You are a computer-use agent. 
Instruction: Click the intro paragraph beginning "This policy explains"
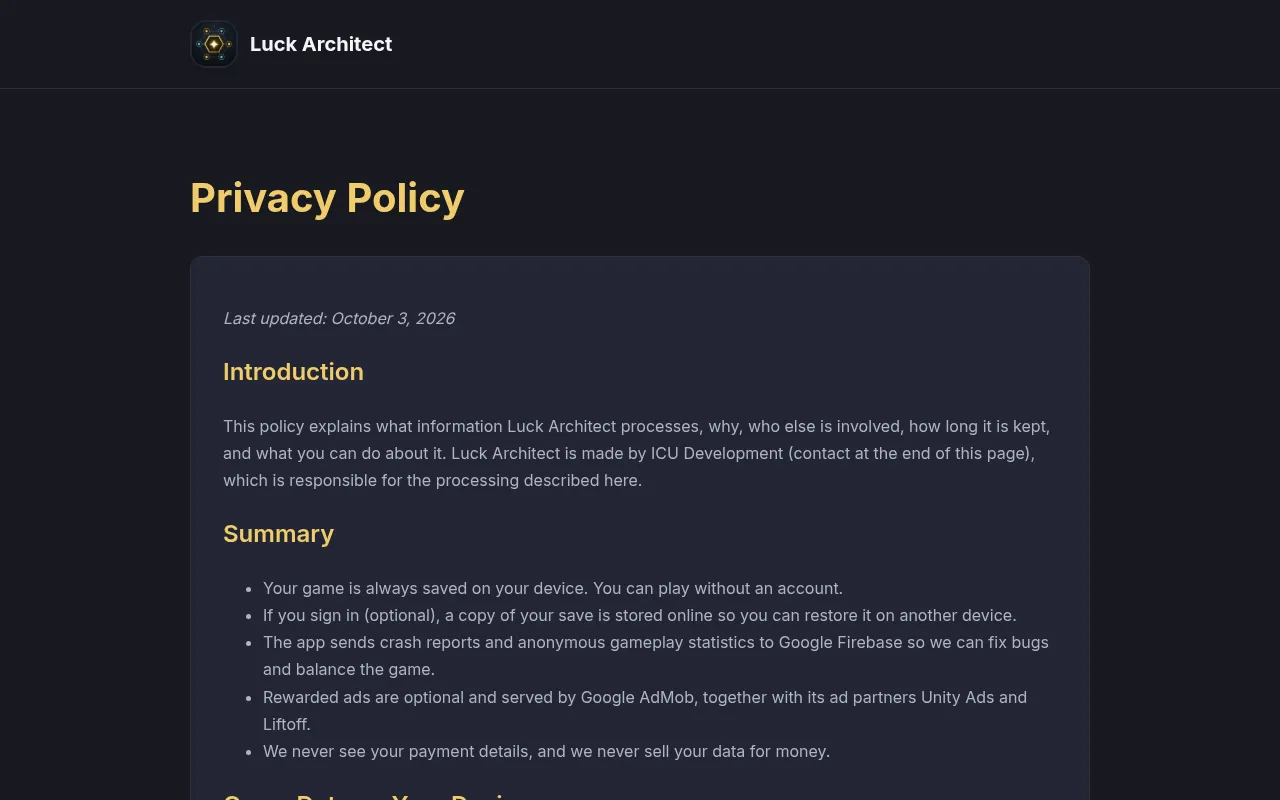coord(639,453)
